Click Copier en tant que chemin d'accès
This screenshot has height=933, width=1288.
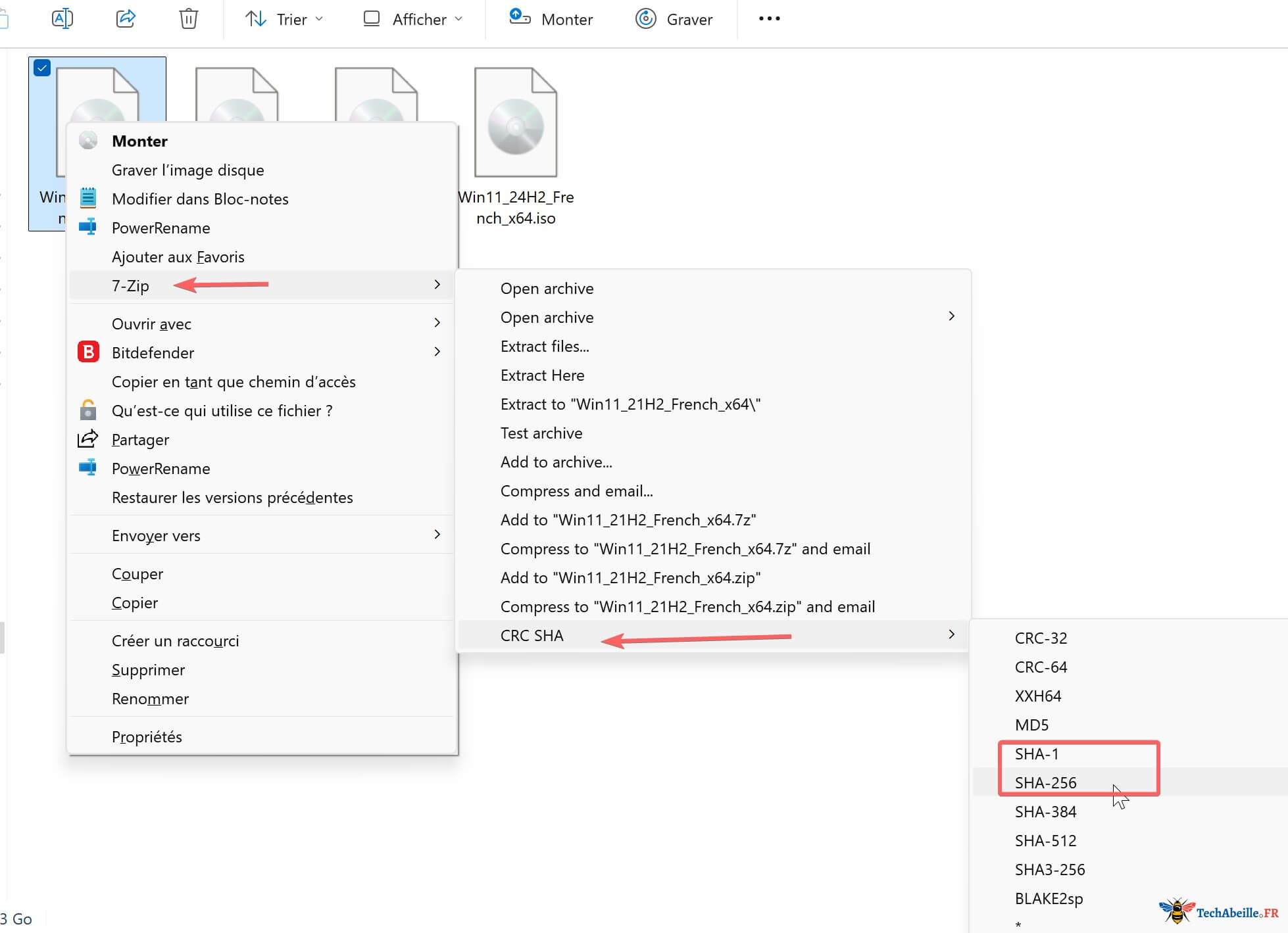coord(234,381)
